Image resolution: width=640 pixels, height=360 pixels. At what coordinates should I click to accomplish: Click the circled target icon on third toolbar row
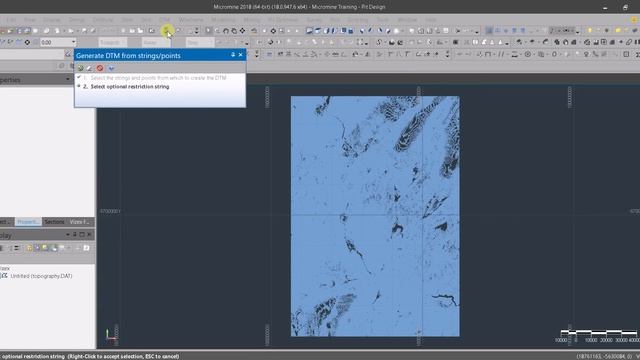527,54
